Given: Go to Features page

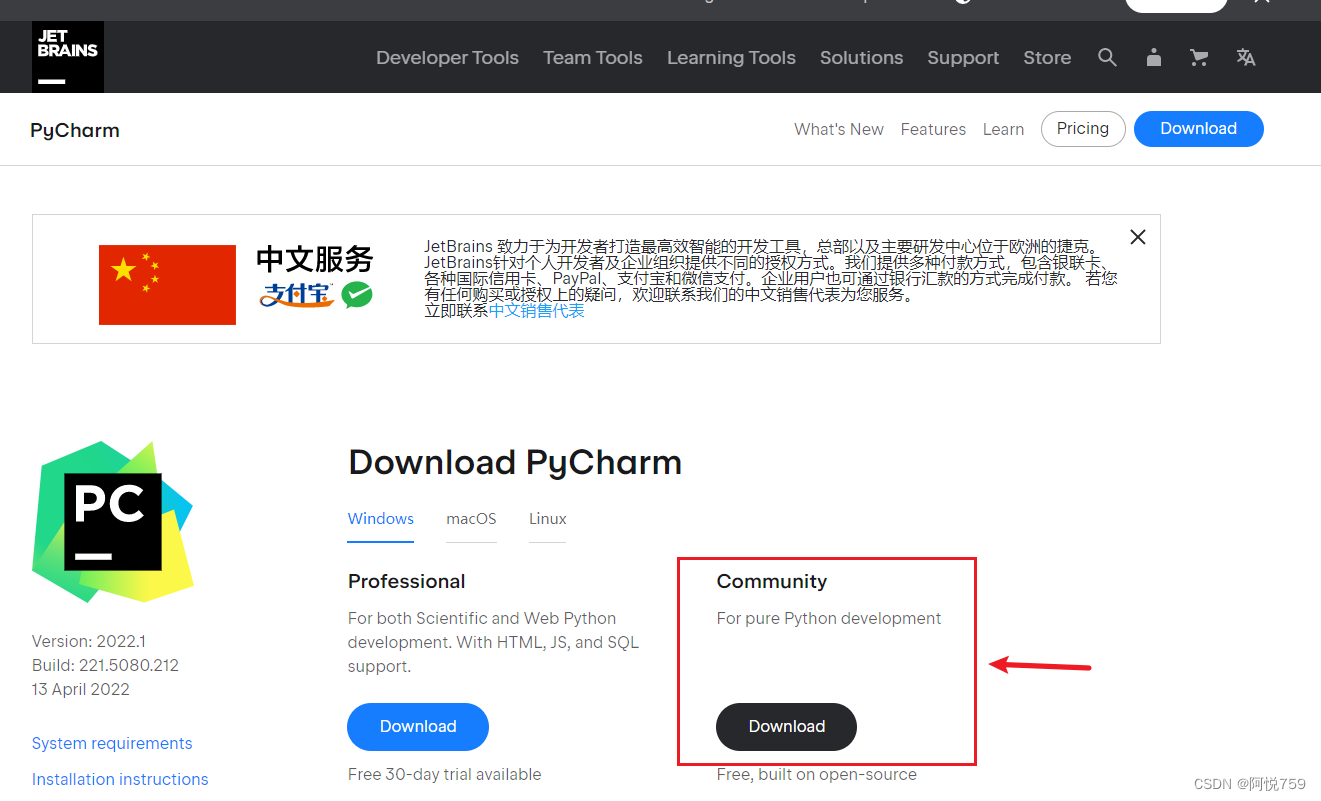Looking at the screenshot, I should [x=933, y=129].
